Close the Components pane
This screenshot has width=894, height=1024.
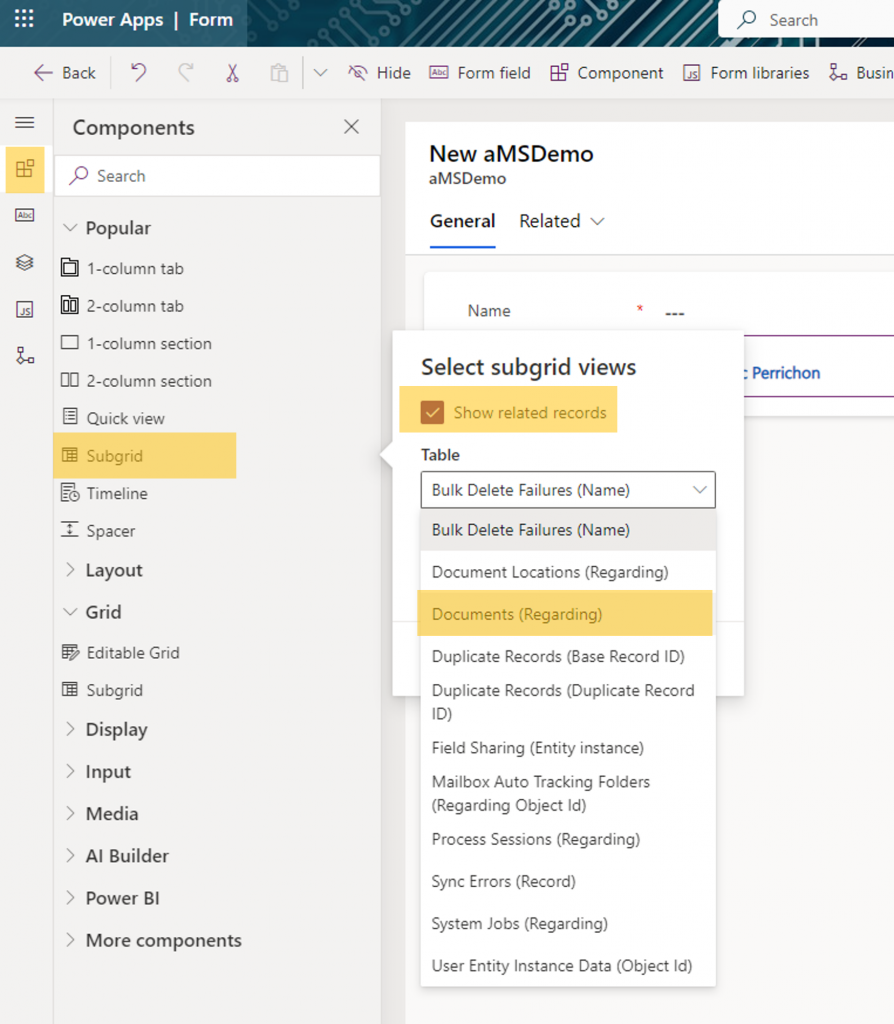click(x=351, y=127)
